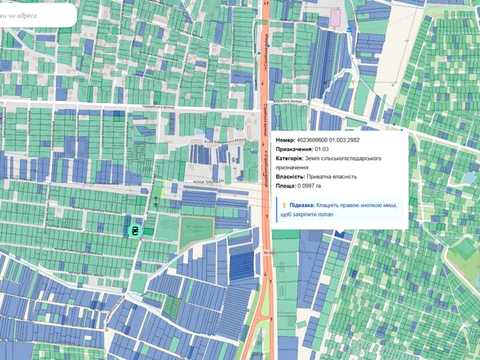Screen dimensions: 480x360
Task: Focus the address search field
Action: [37, 15]
